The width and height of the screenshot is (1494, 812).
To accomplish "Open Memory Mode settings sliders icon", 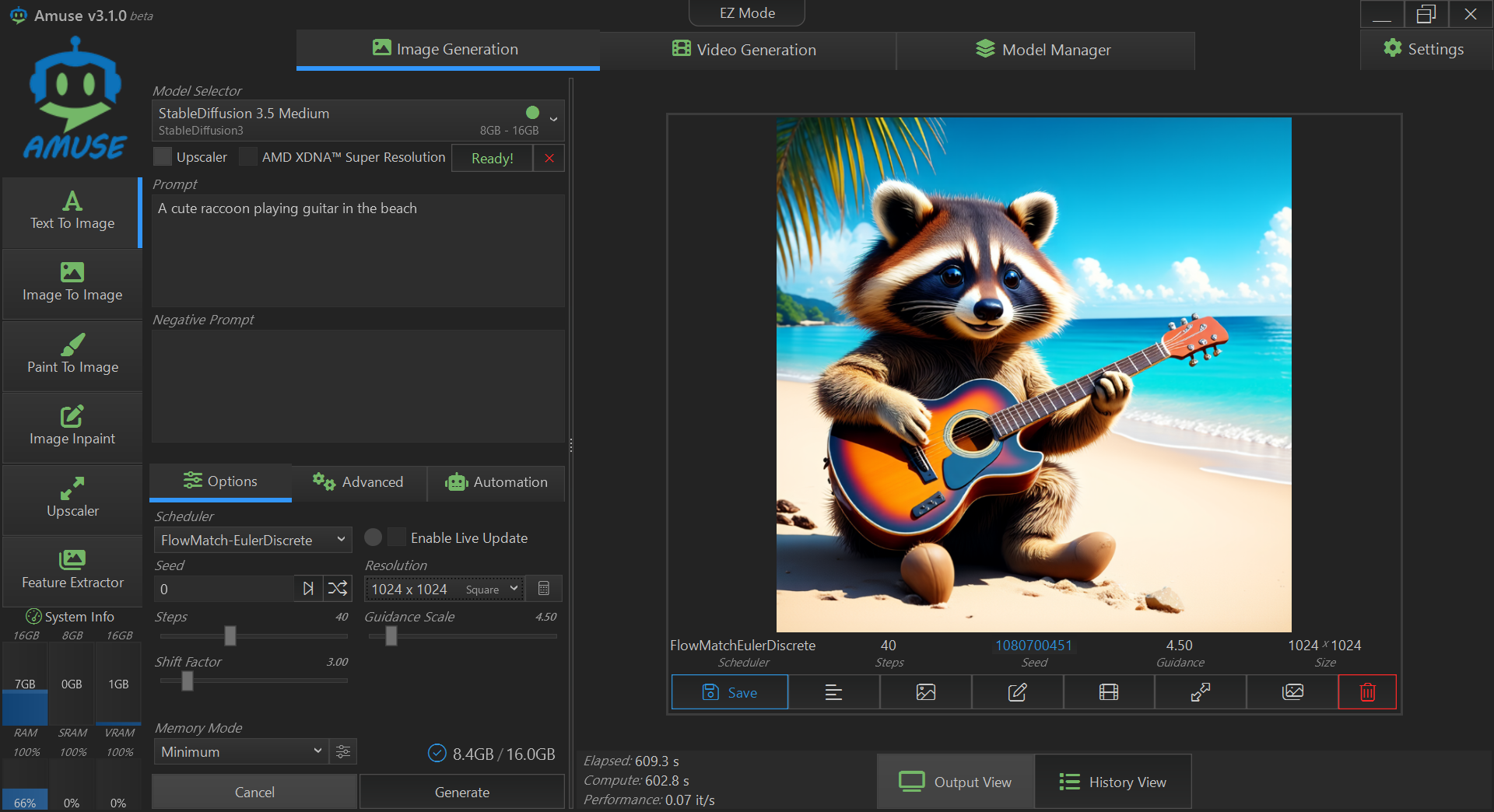I will pos(343,751).
